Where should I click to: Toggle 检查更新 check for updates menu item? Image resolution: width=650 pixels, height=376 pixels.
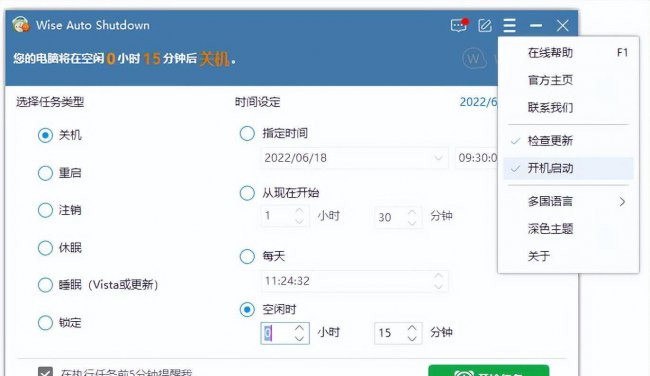(x=568, y=141)
